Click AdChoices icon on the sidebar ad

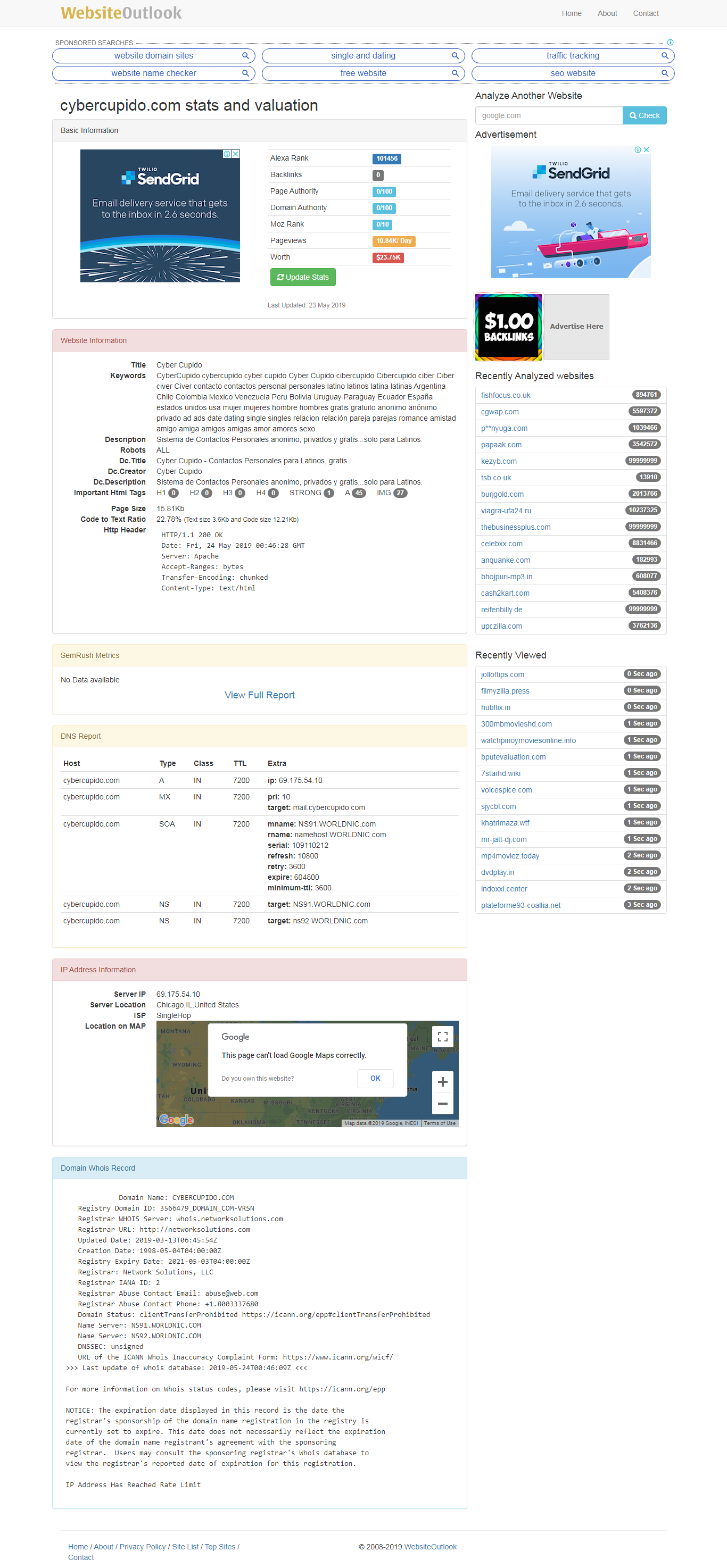(x=638, y=150)
